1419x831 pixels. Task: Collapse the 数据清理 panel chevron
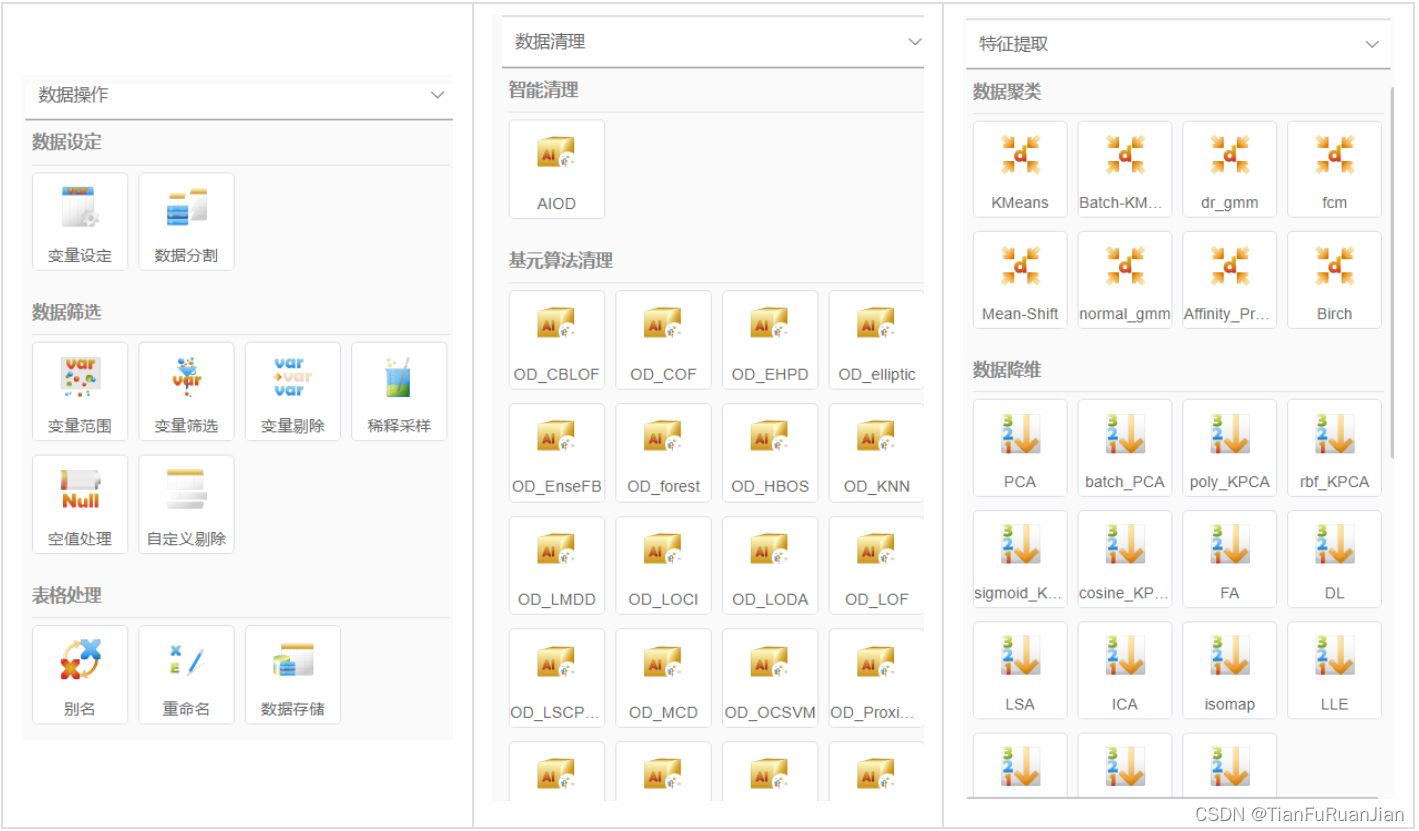coord(915,42)
